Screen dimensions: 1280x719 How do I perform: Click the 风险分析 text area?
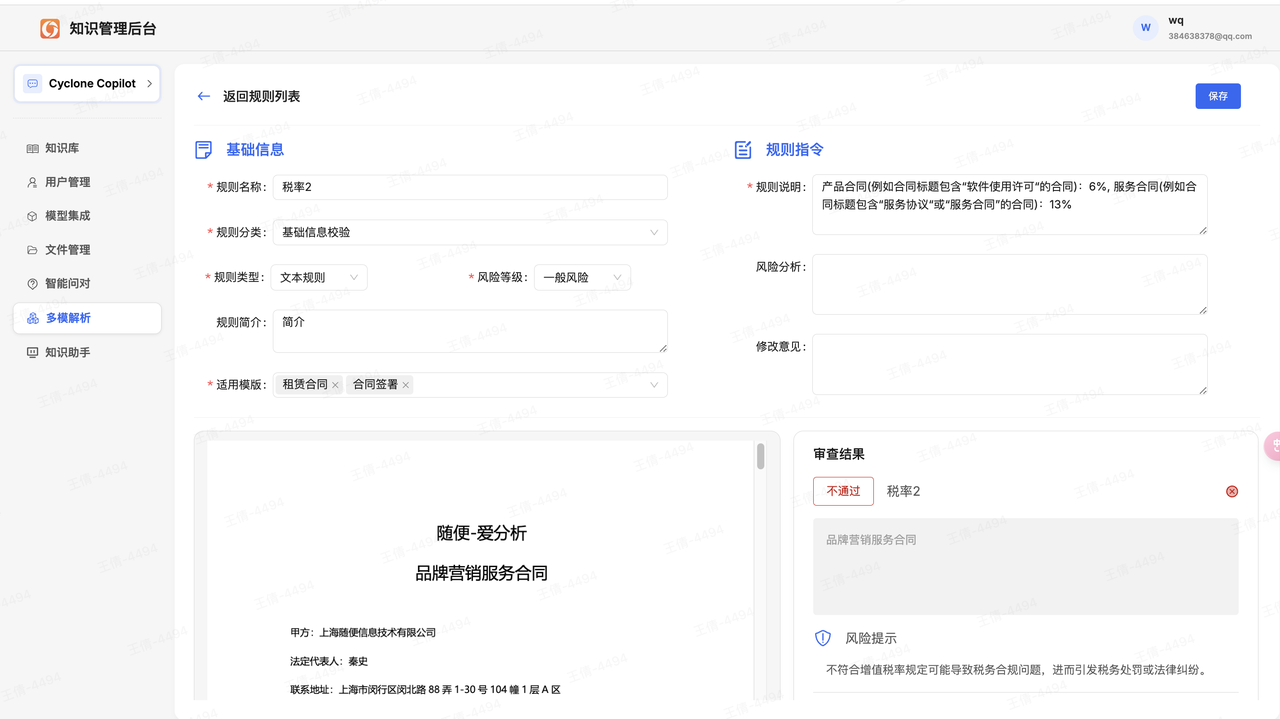click(1009, 284)
